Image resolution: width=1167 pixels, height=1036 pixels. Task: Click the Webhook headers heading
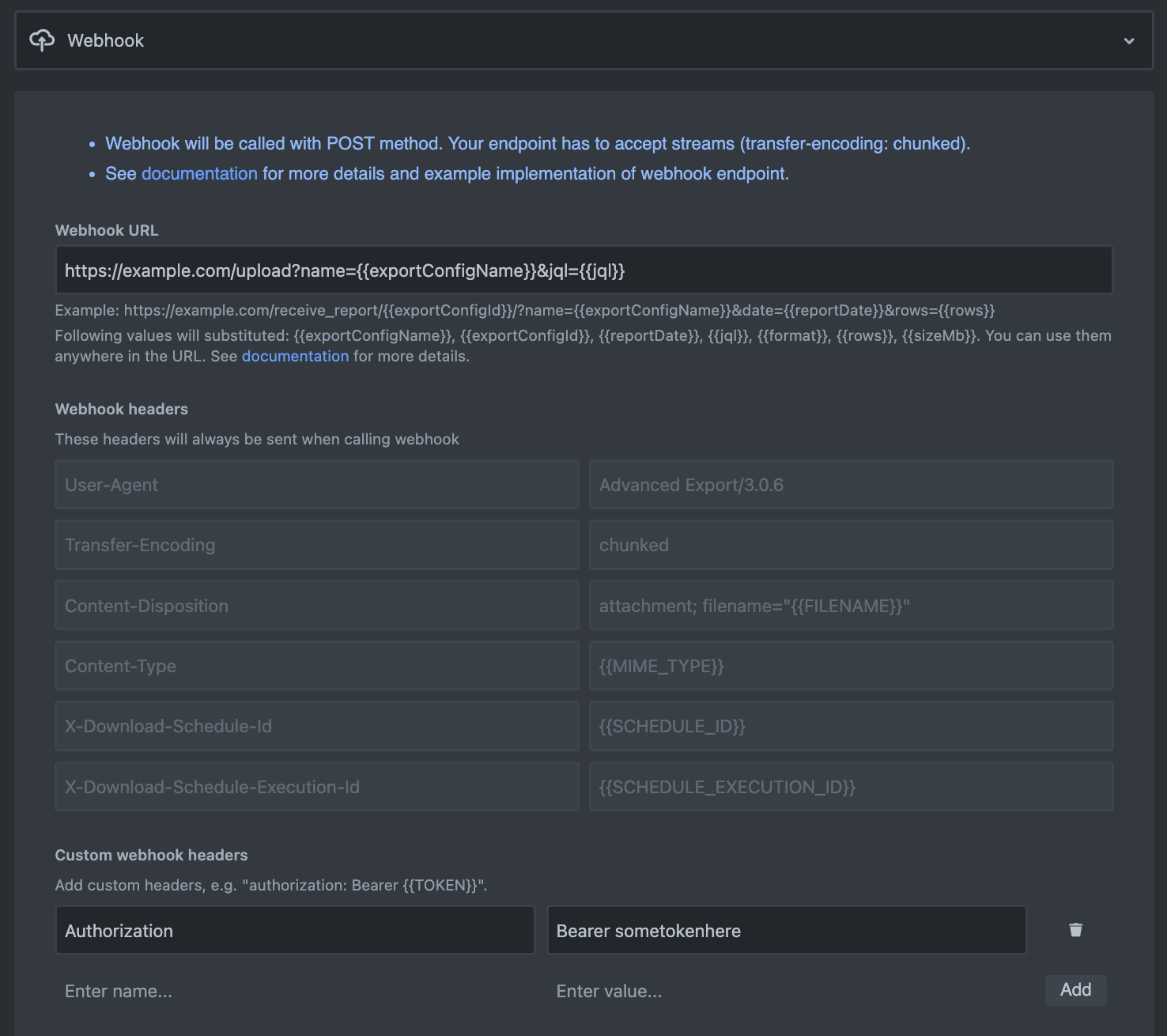[122, 409]
